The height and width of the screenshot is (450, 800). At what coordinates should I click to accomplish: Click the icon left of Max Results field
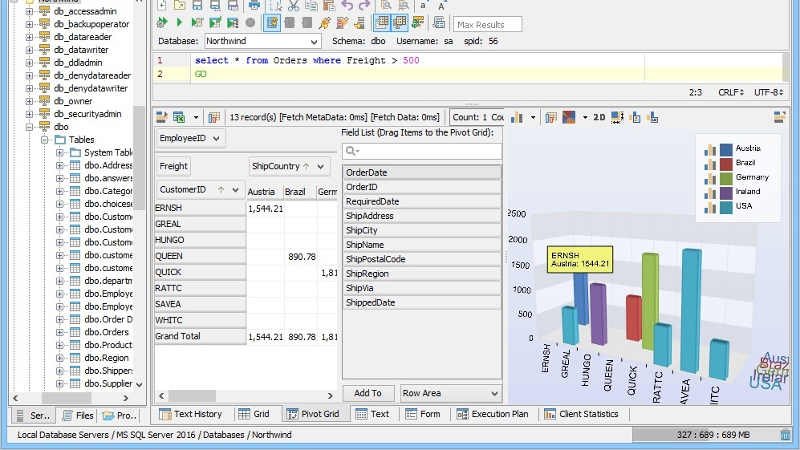tap(439, 22)
